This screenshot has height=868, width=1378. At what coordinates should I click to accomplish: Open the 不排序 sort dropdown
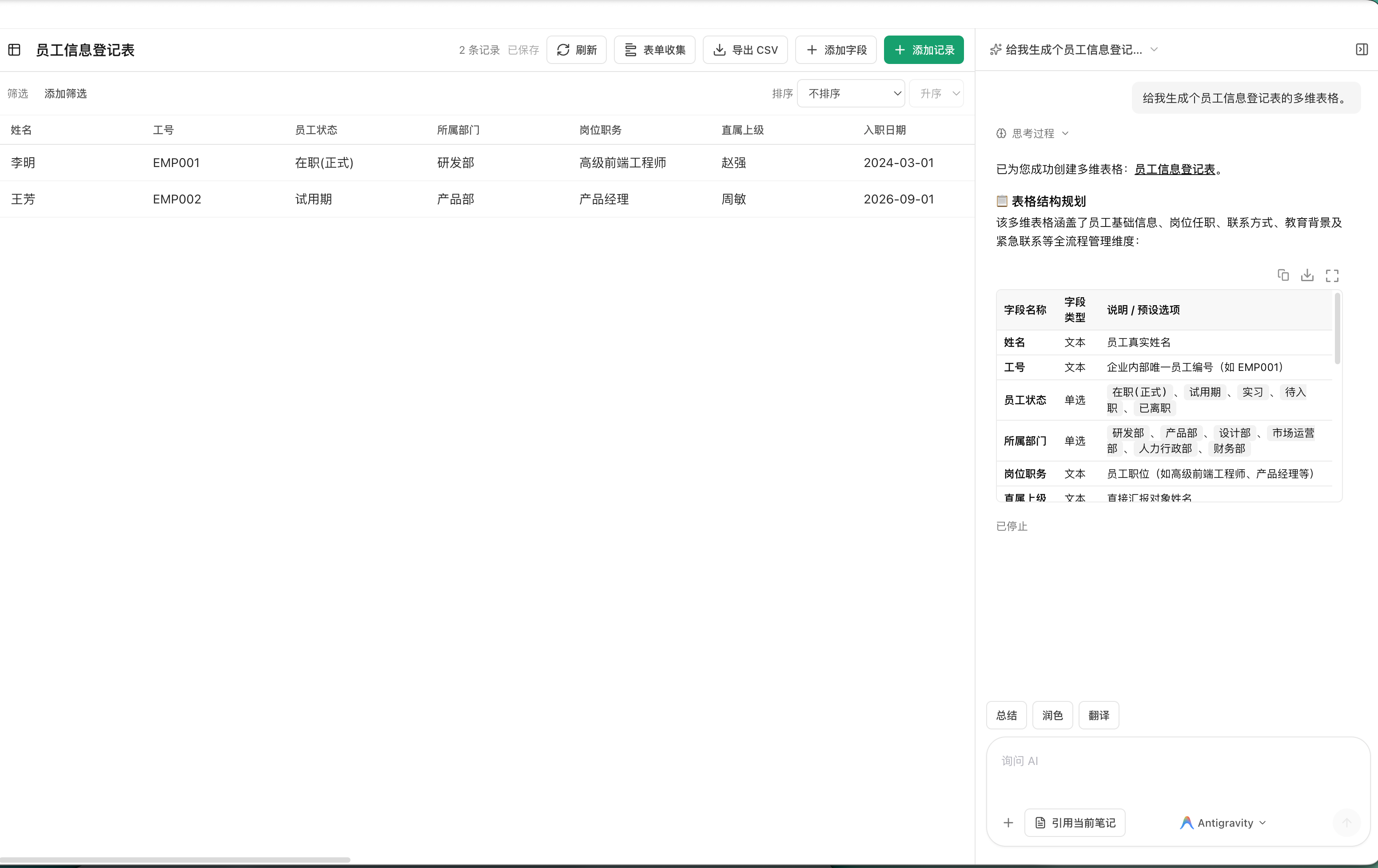point(851,93)
